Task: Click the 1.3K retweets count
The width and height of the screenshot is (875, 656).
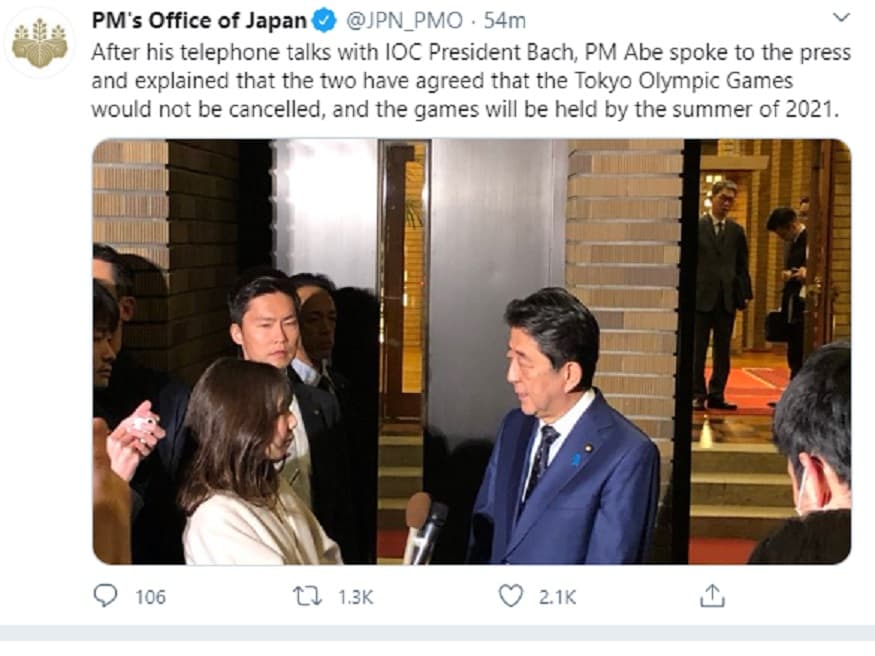Action: click(x=355, y=597)
